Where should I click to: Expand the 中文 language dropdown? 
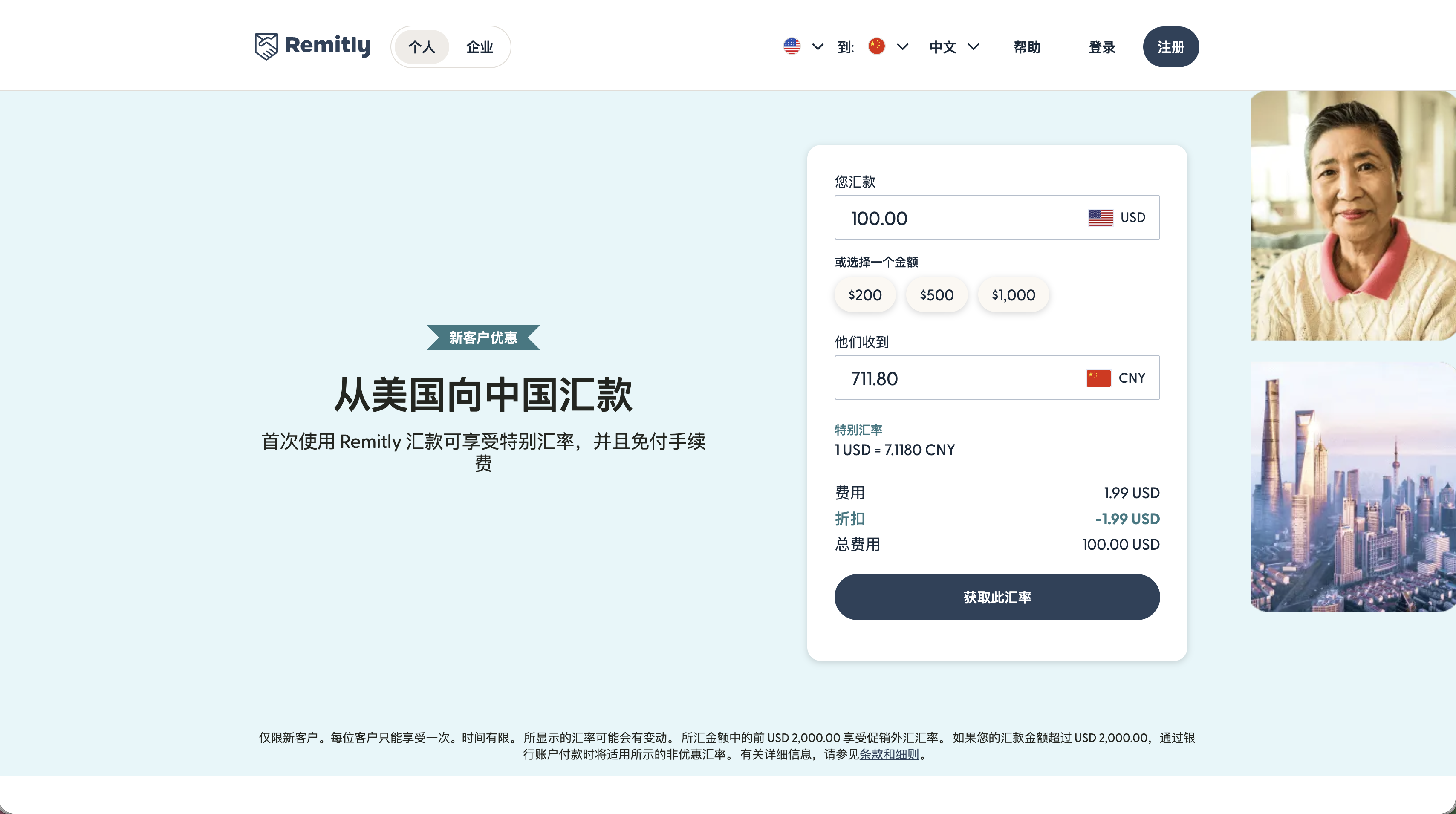pyautogui.click(x=974, y=47)
